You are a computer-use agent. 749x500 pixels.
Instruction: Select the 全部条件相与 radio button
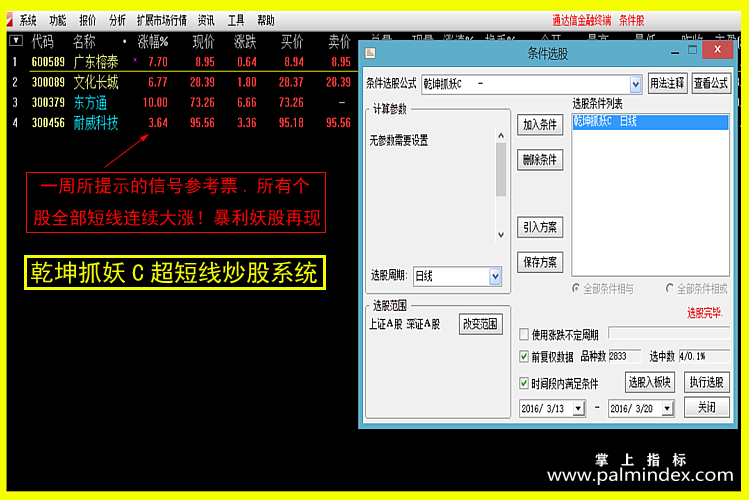coord(576,288)
